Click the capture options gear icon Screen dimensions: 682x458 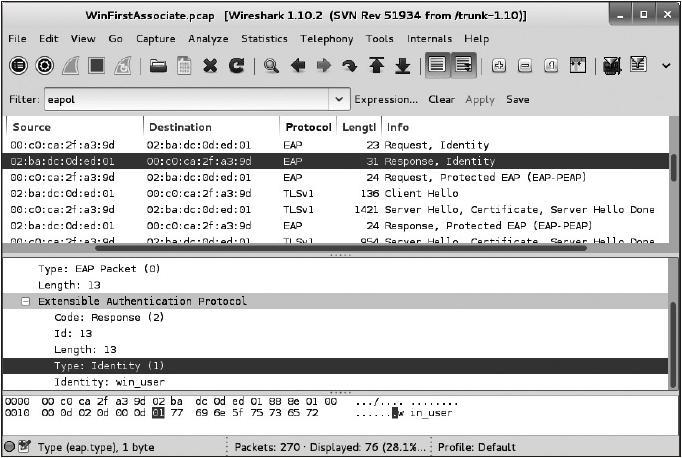[x=44, y=65]
